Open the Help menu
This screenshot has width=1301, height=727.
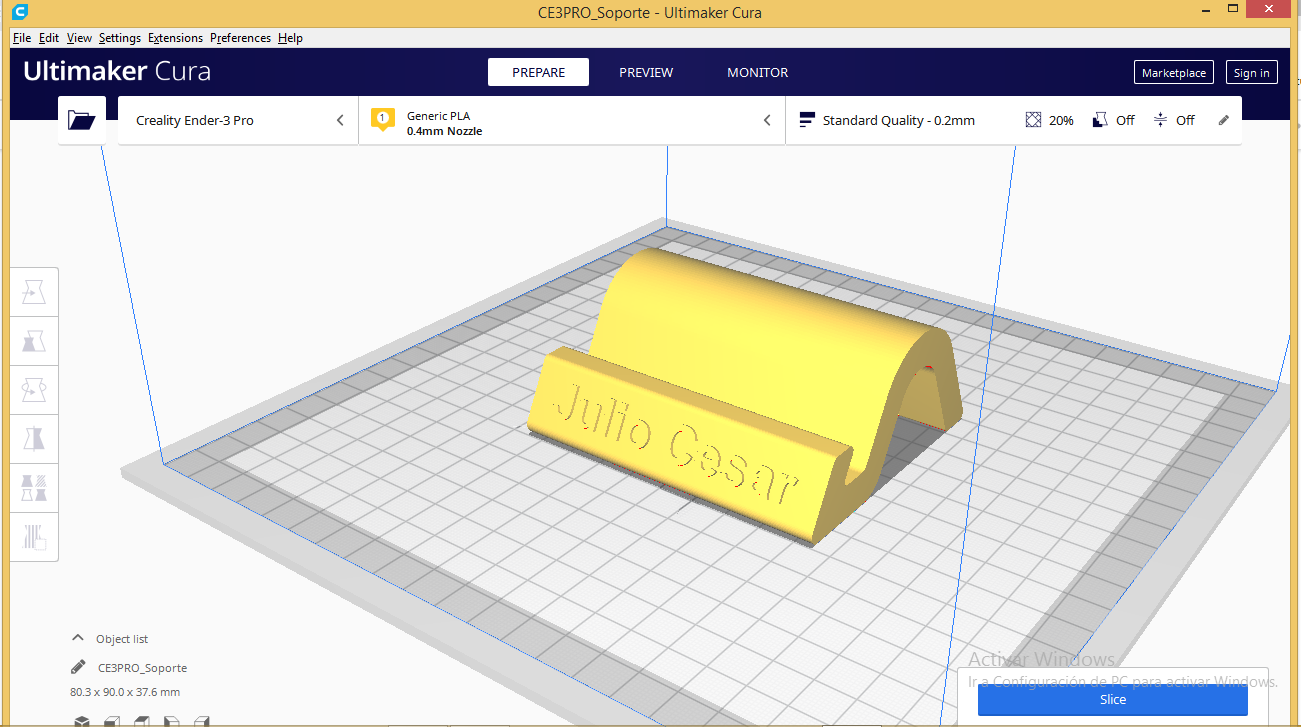click(x=290, y=38)
